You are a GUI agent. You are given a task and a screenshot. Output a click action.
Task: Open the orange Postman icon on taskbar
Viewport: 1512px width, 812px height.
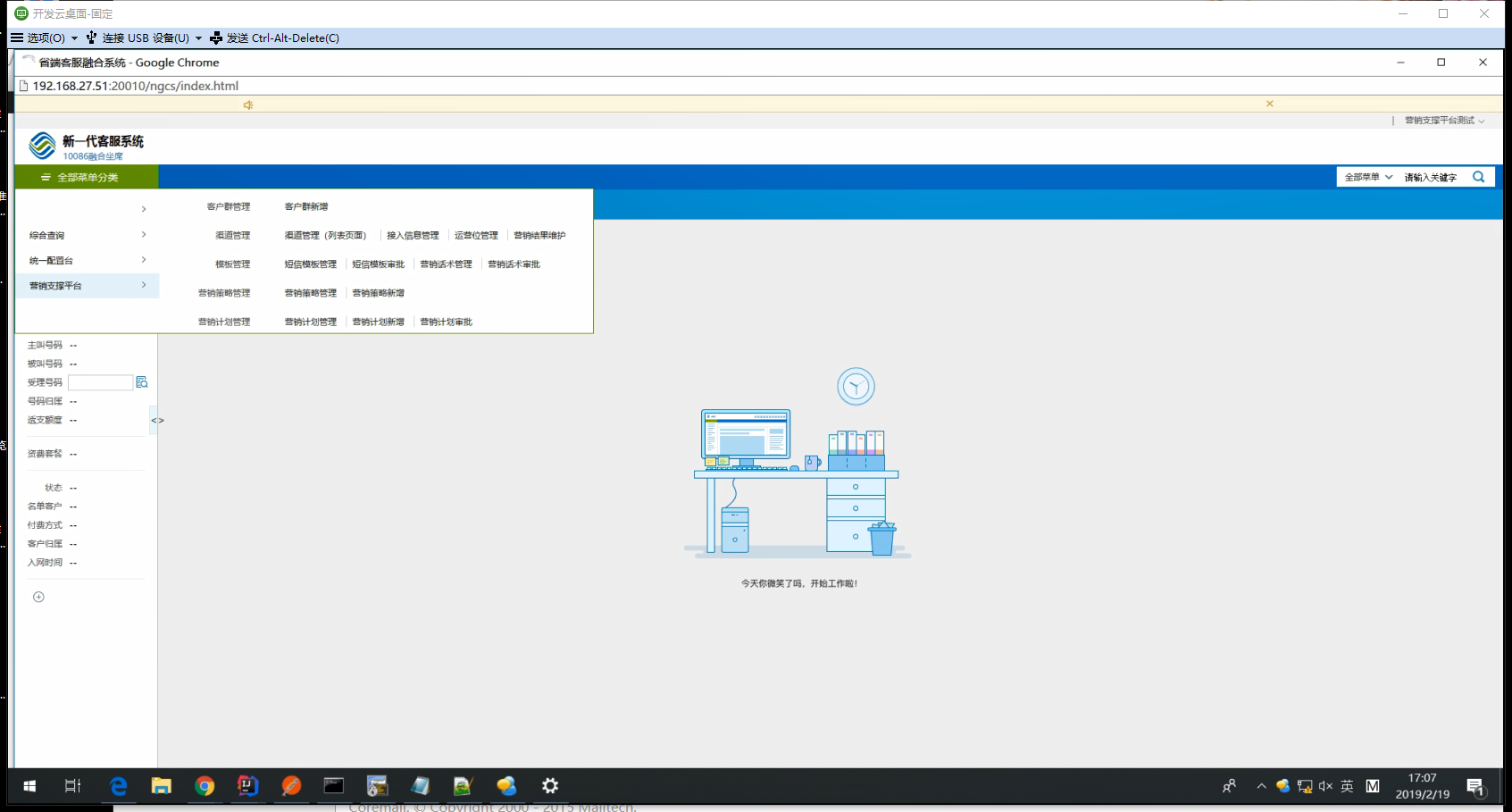[x=291, y=786]
